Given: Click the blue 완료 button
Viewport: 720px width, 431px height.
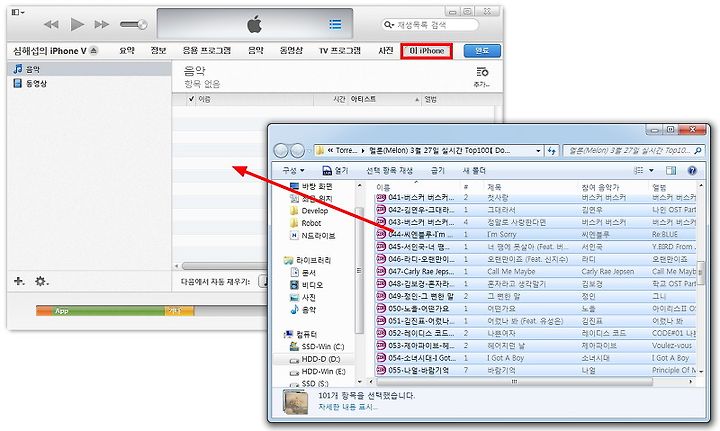Looking at the screenshot, I should [482, 50].
